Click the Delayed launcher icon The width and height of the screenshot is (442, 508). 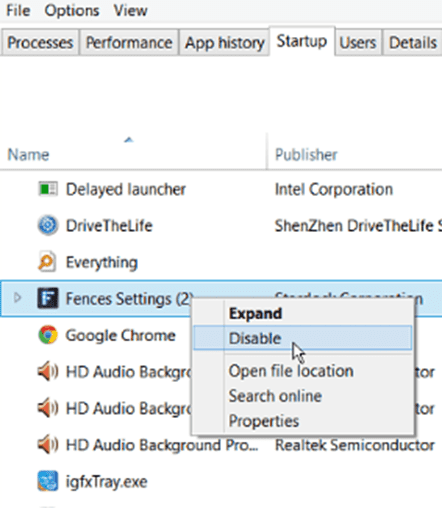[x=48, y=189]
